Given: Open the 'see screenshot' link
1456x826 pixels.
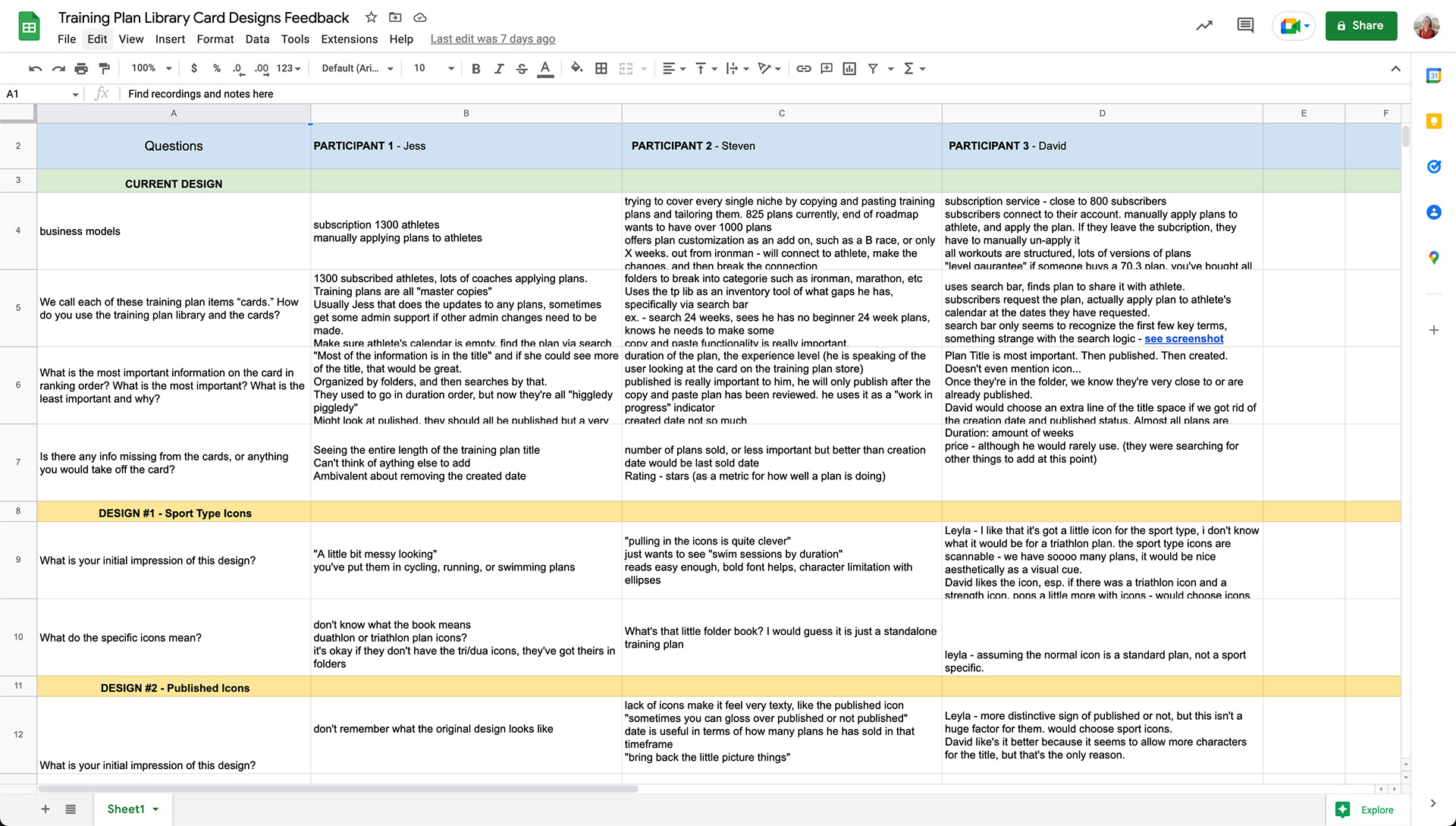Looking at the screenshot, I should coord(1184,339).
